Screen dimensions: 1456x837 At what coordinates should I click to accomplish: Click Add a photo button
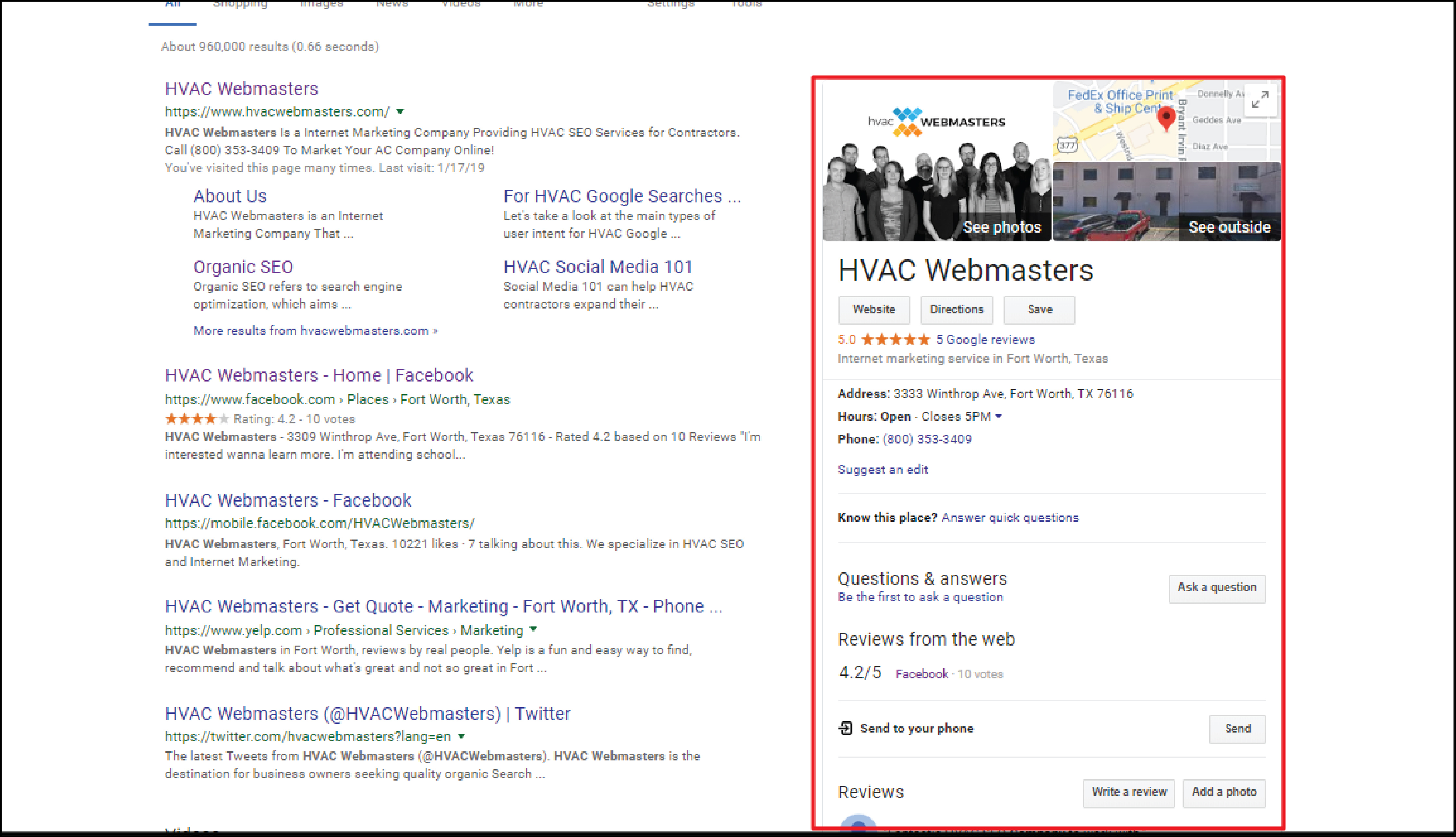[1224, 793]
